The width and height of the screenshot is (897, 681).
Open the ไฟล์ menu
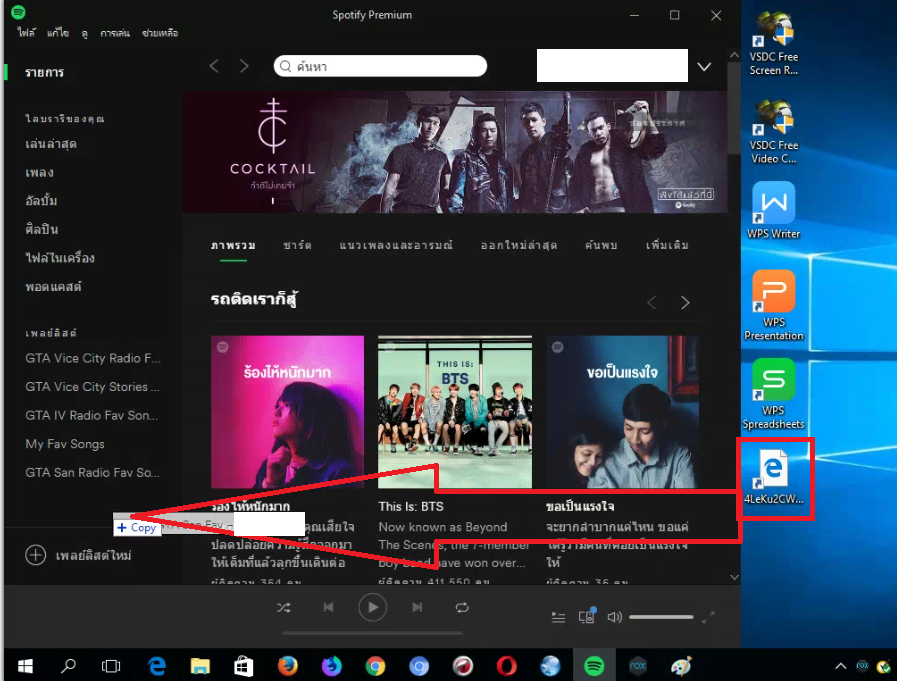coord(26,33)
